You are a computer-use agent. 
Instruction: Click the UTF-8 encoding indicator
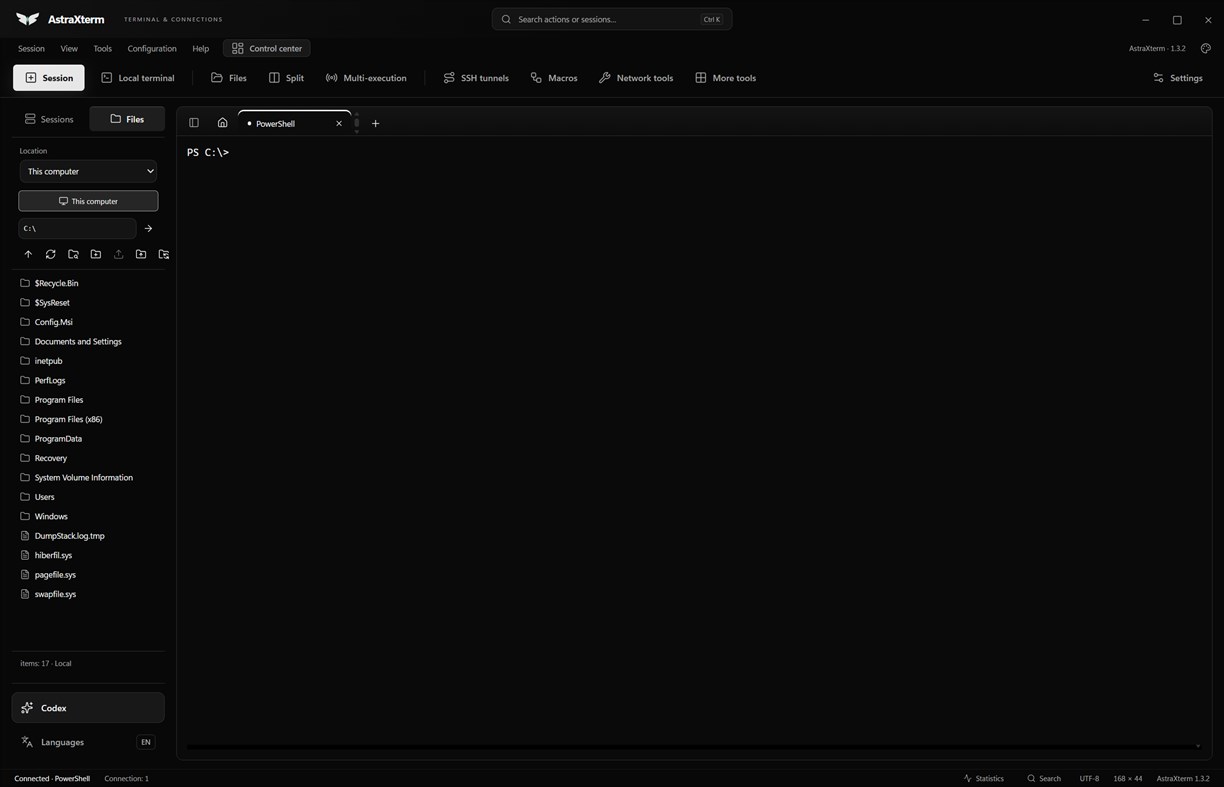(1089, 778)
